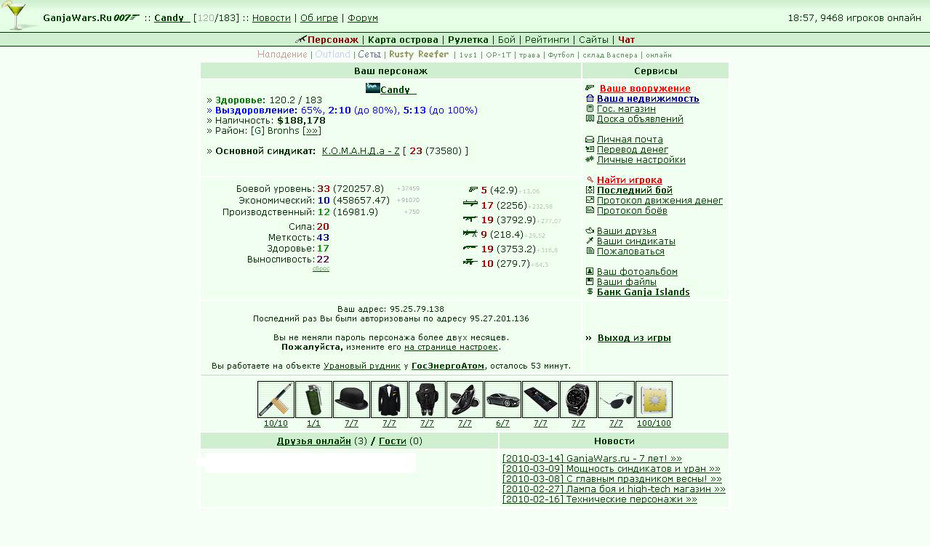Open the Гости link
Screen dimensions: 930x546
coord(393,441)
